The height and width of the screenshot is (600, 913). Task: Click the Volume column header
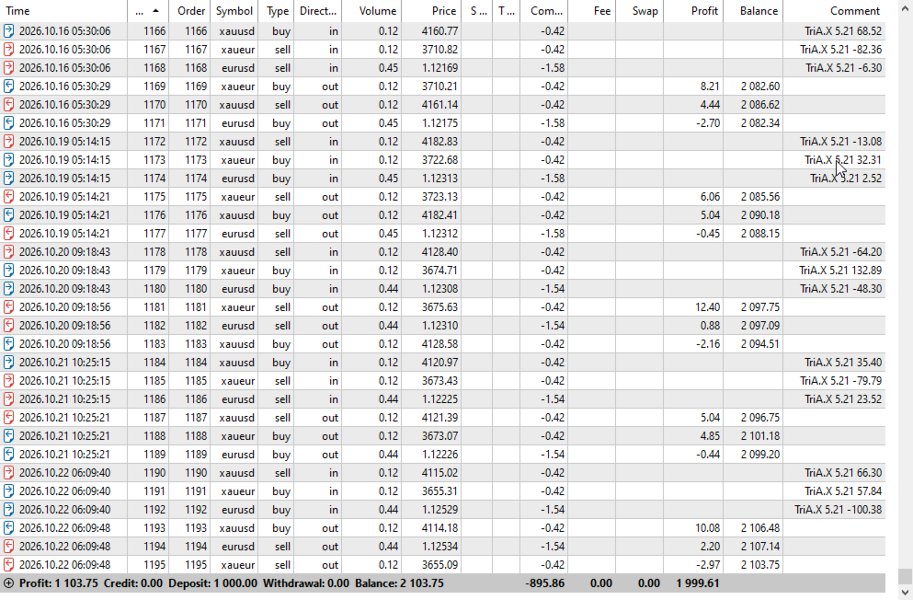click(x=371, y=10)
